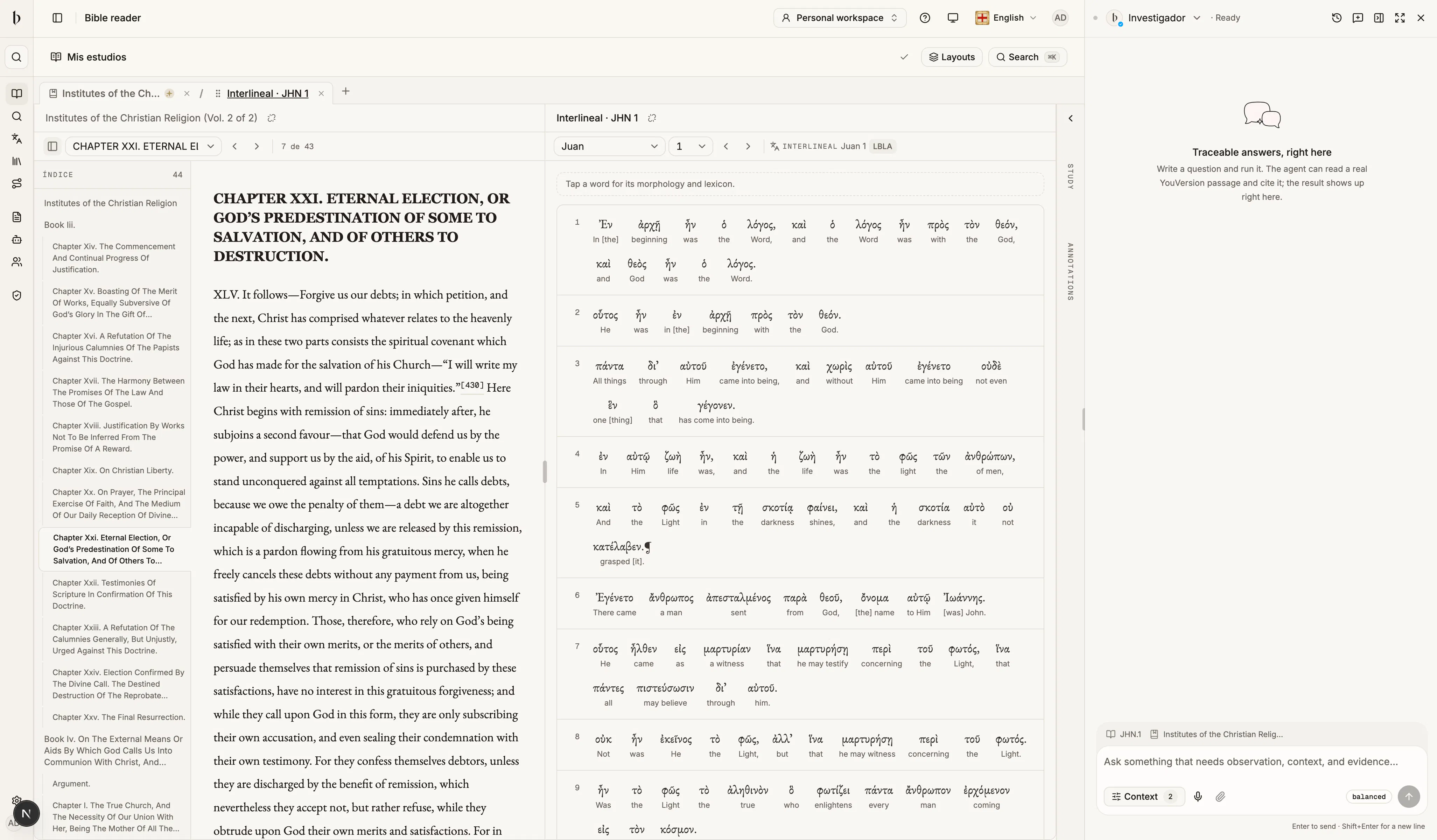Open the document notes icon in left rail
The width and height of the screenshot is (1437, 840).
[16, 217]
